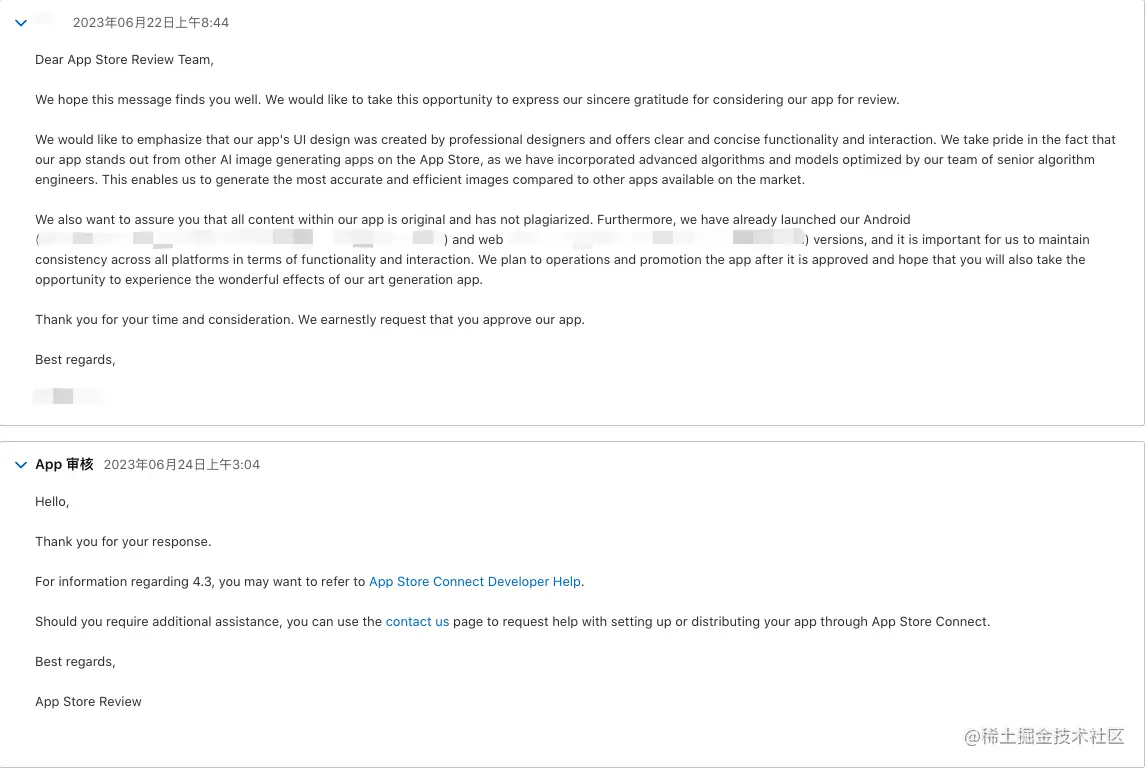The height and width of the screenshot is (768, 1146).
Task: Click the blurred Android link in parentheses
Action: pyautogui.click(x=240, y=239)
